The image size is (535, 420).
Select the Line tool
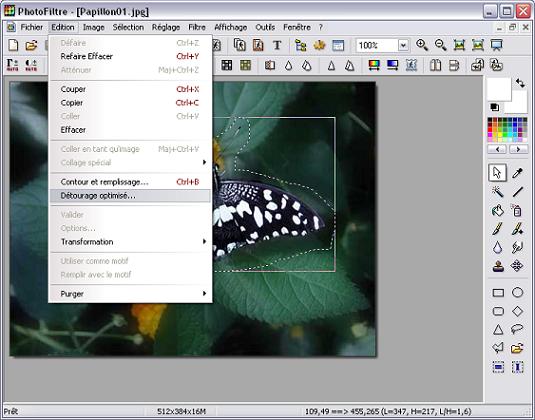(x=517, y=192)
